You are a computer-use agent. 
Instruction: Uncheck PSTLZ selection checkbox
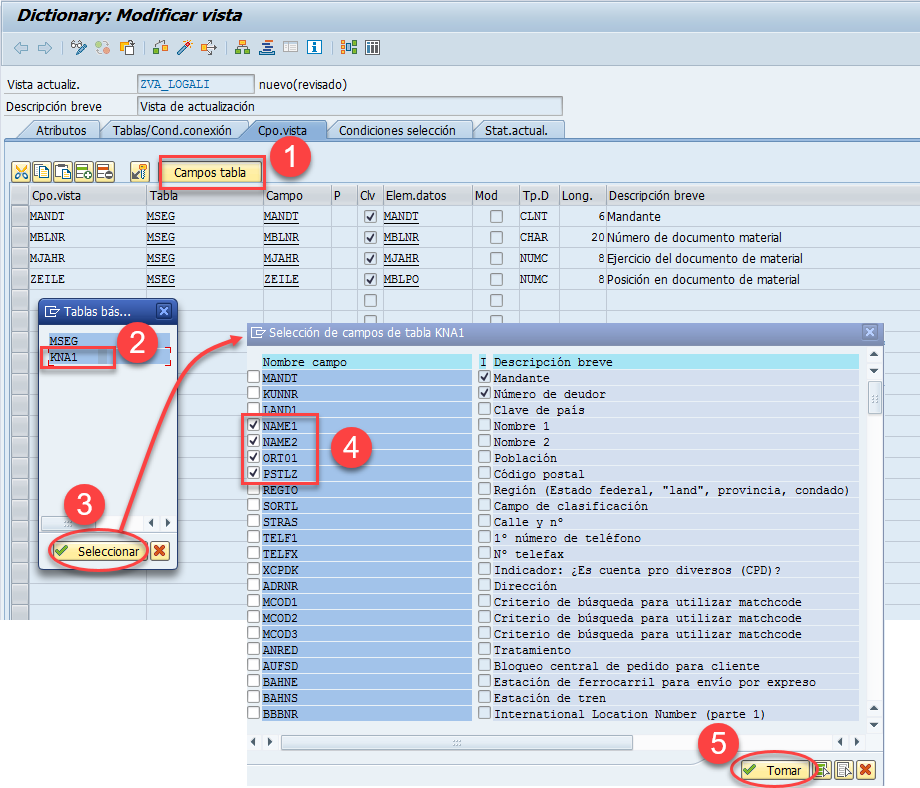click(x=253, y=473)
